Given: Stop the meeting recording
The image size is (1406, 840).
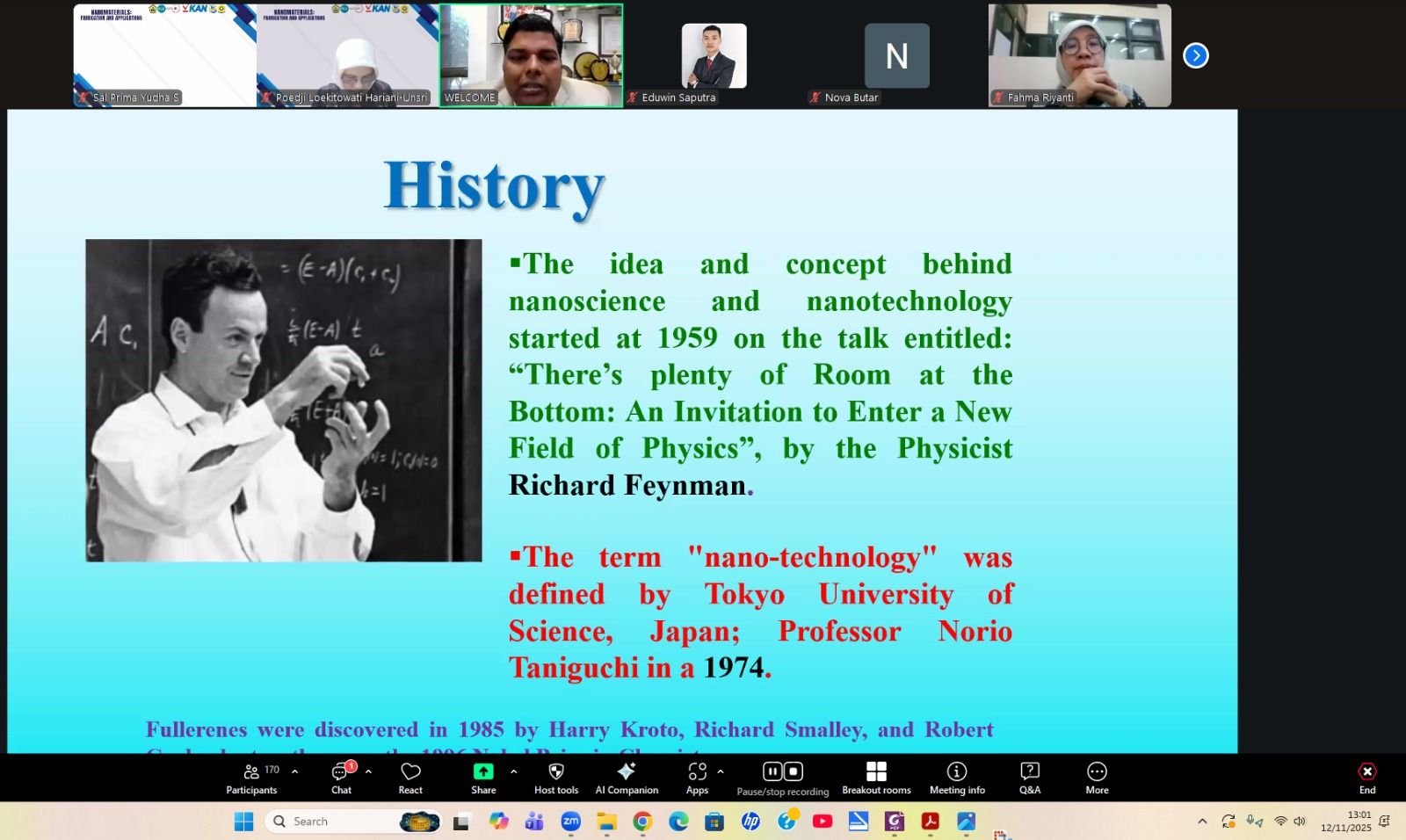Looking at the screenshot, I should point(793,771).
